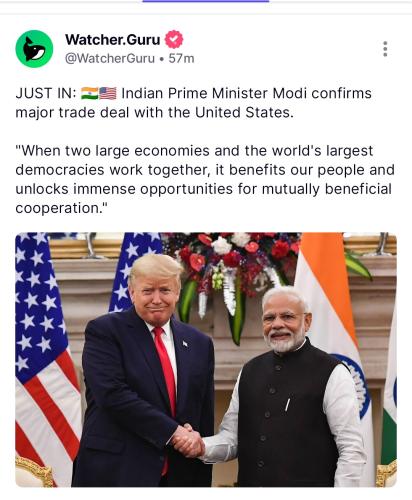412x500 pixels.
Task: Click the pink verified badge
Action: pyautogui.click(x=174, y=39)
